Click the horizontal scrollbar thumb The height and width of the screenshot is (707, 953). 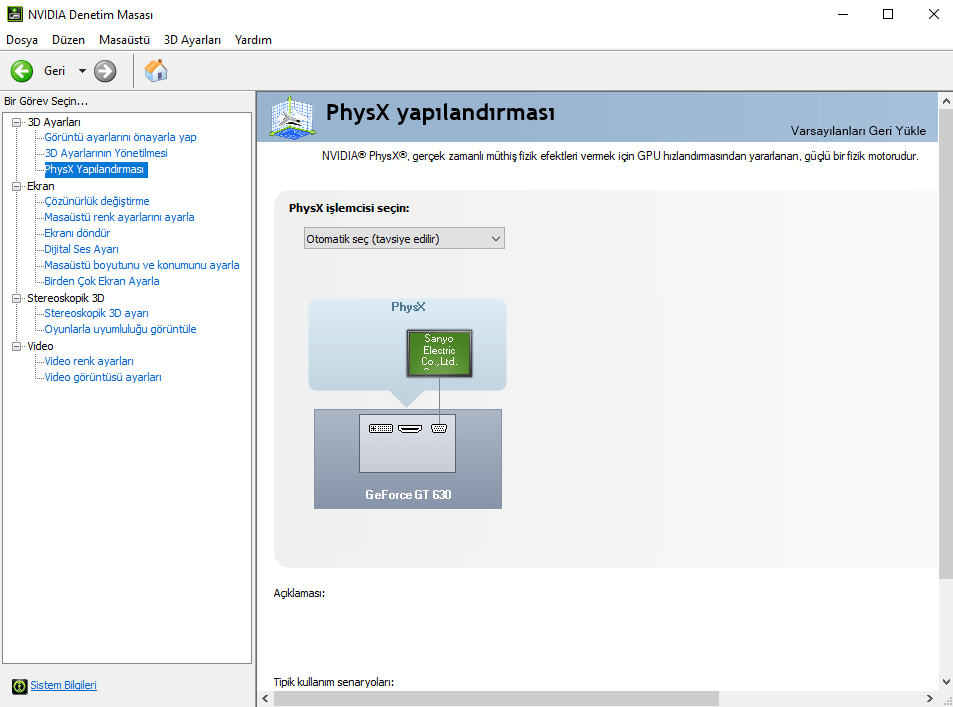[x=495, y=698]
